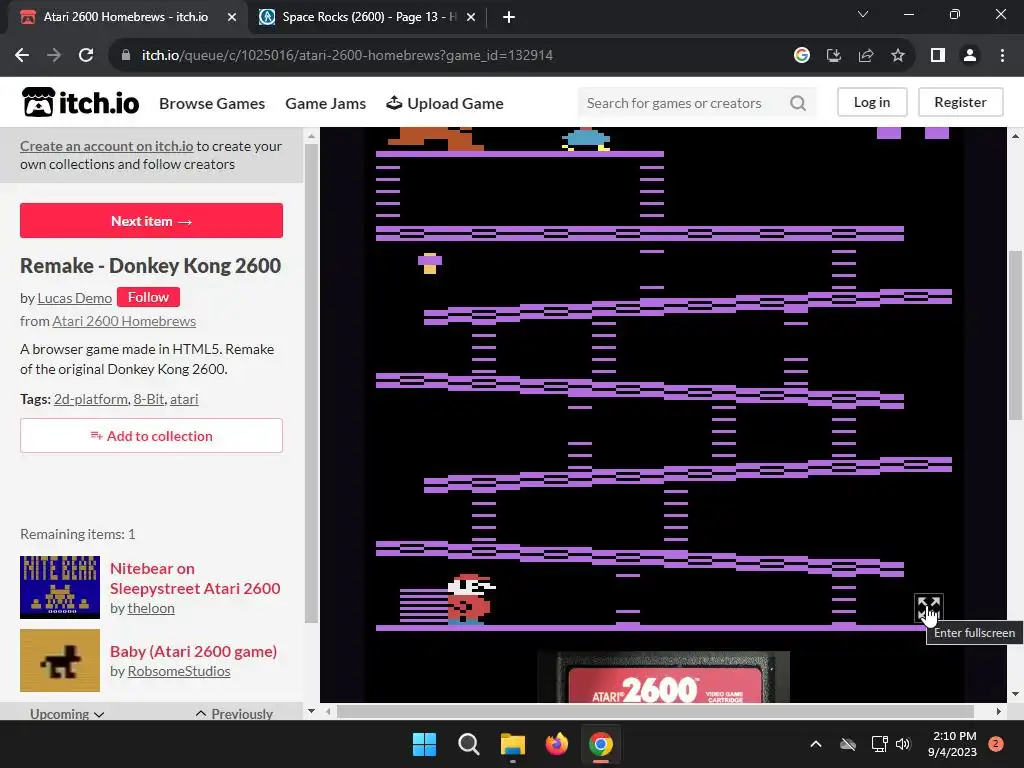This screenshot has width=1024, height=768.
Task: Click the site lock icon in address bar
Action: point(126,56)
